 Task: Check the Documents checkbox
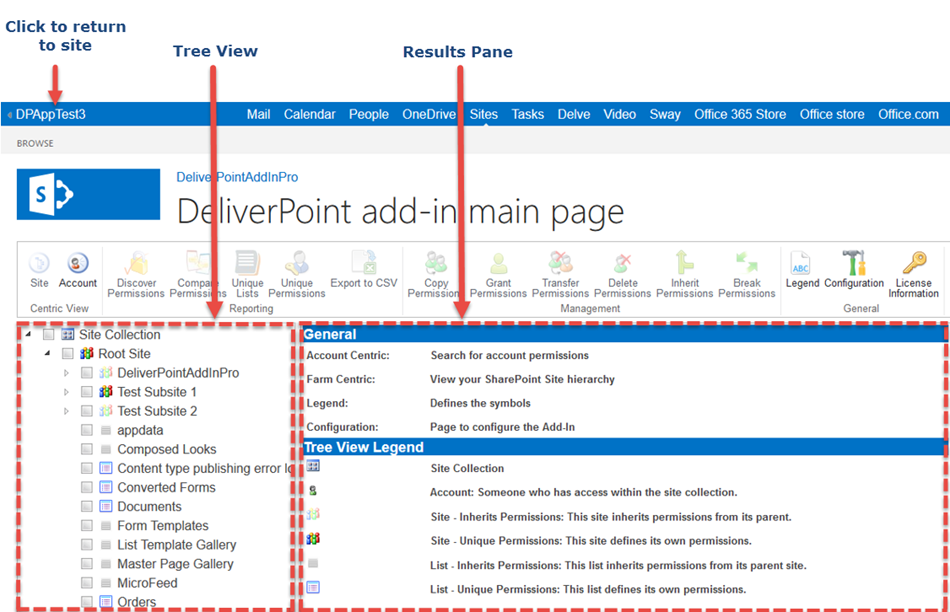tap(87, 506)
